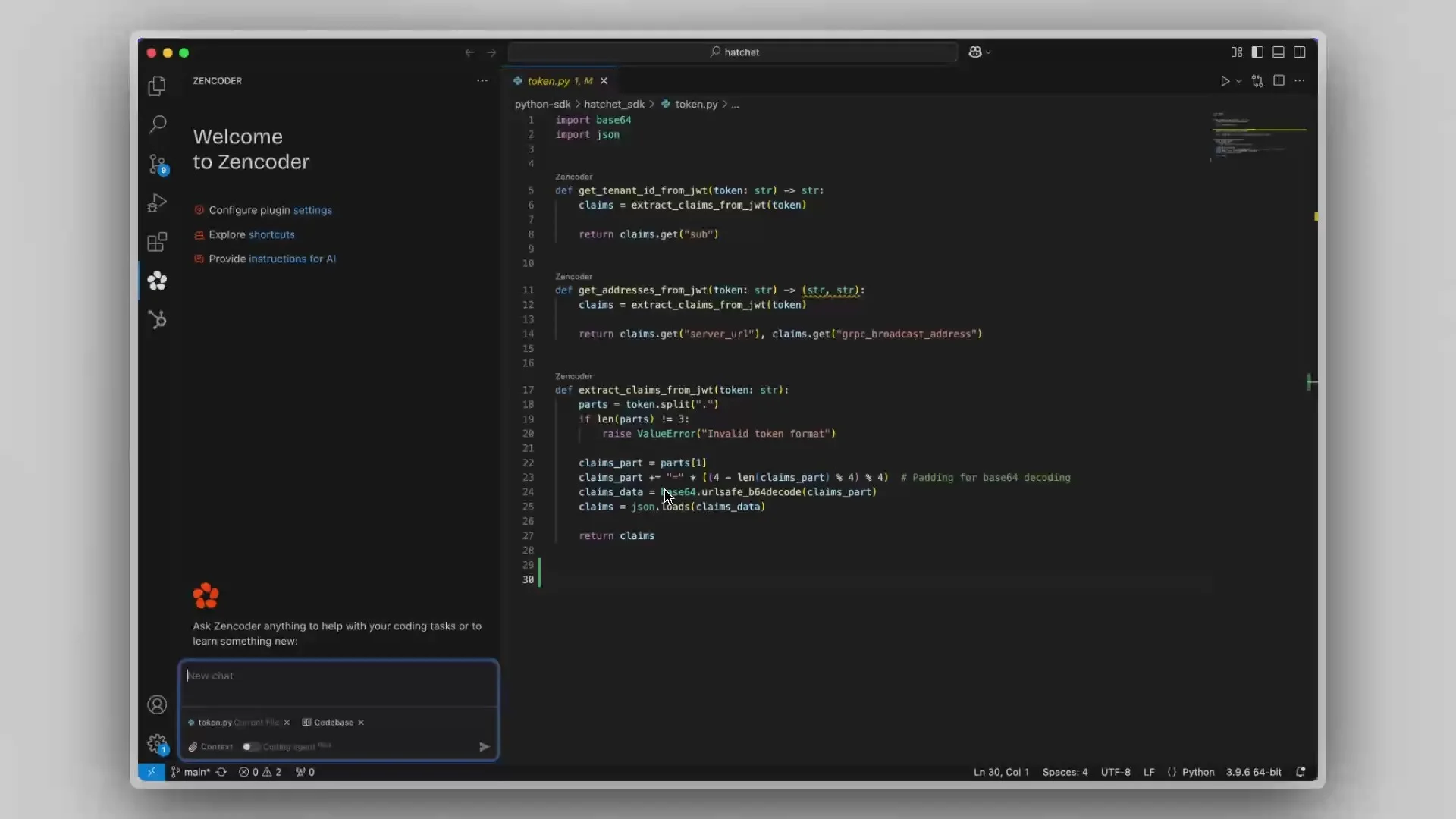The height and width of the screenshot is (819, 1456).
Task: Open the Extensions sidebar icon
Action: (157, 242)
